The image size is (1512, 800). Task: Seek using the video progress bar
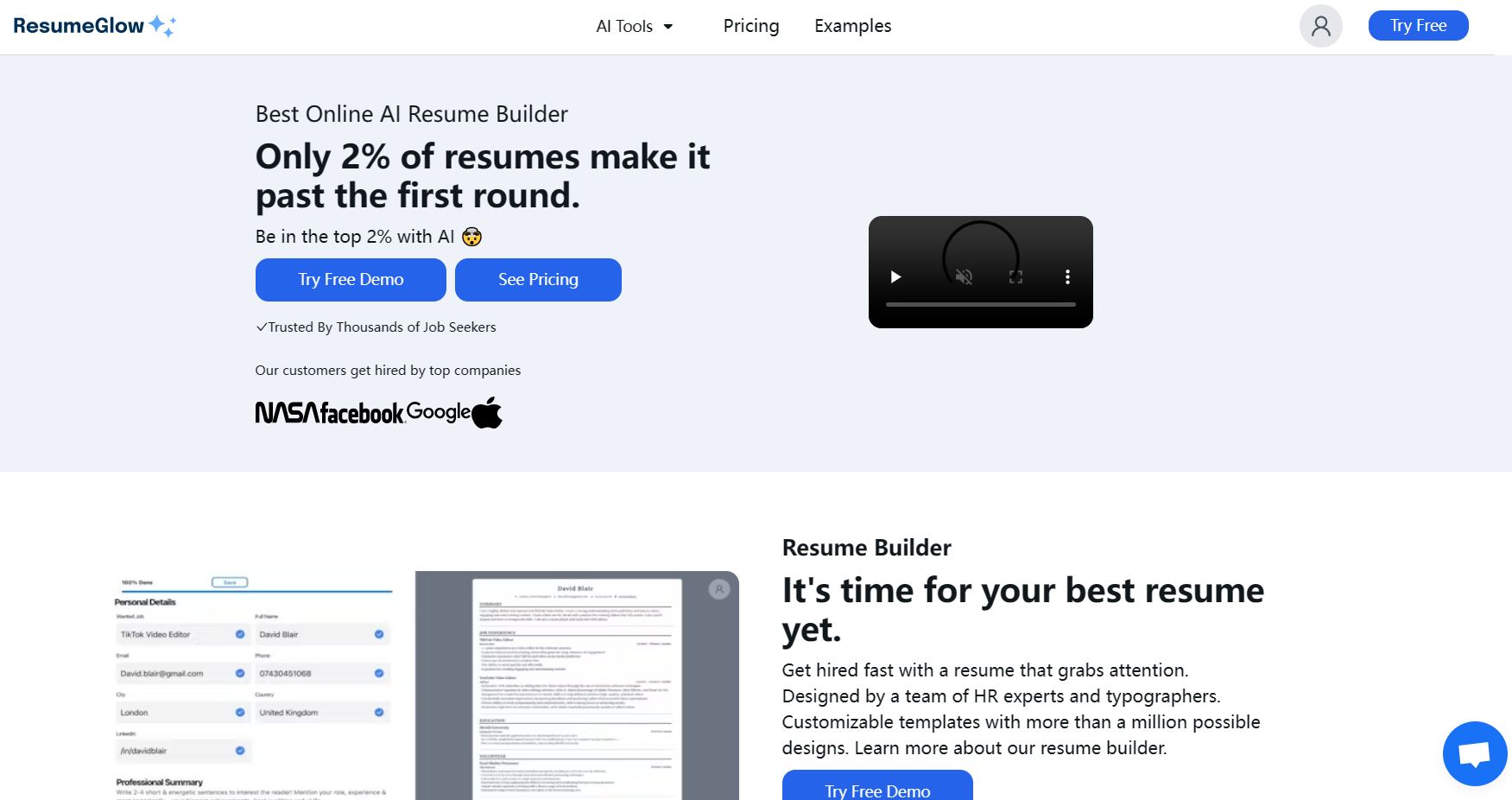pos(980,305)
